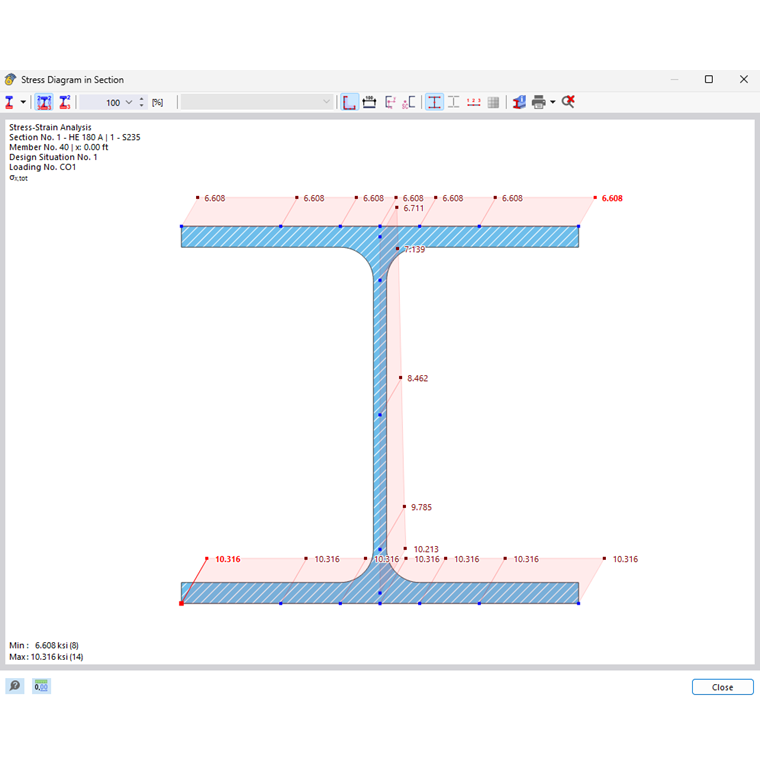Click the Stress-Strain Analysis heading text

[x=50, y=127]
